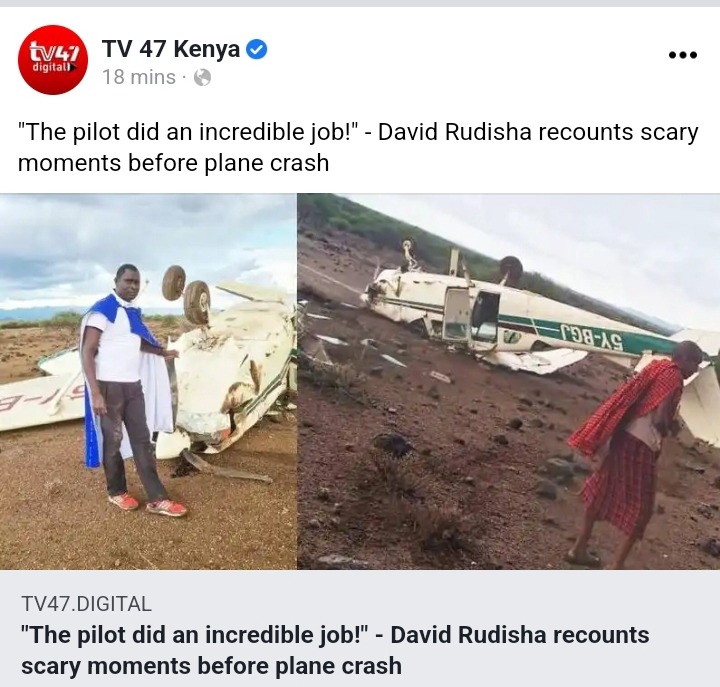Click the "moments before plane crash" caption line
720x687 pixels.
(x=173, y=163)
